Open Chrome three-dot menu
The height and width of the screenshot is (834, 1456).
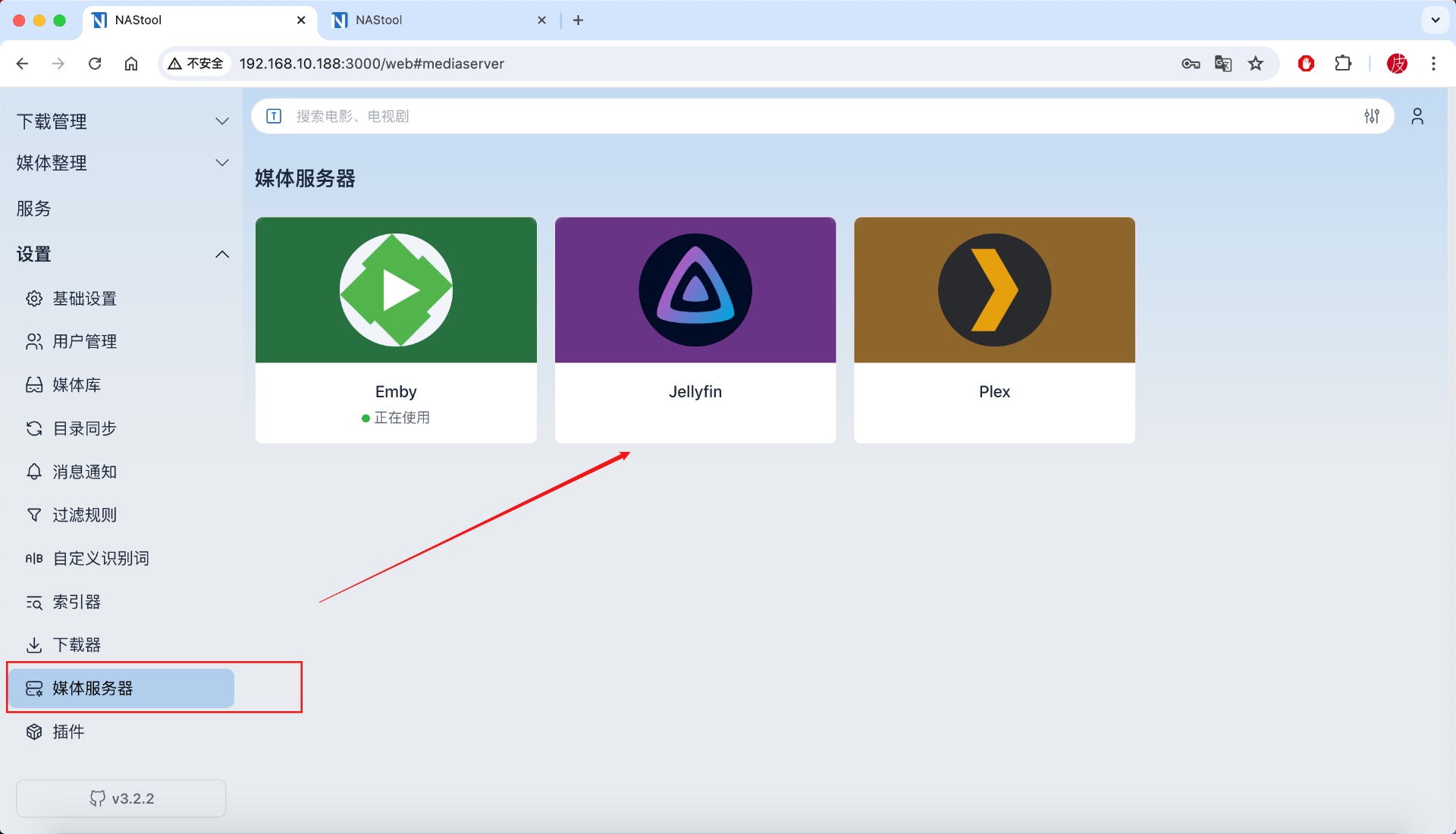tap(1433, 64)
